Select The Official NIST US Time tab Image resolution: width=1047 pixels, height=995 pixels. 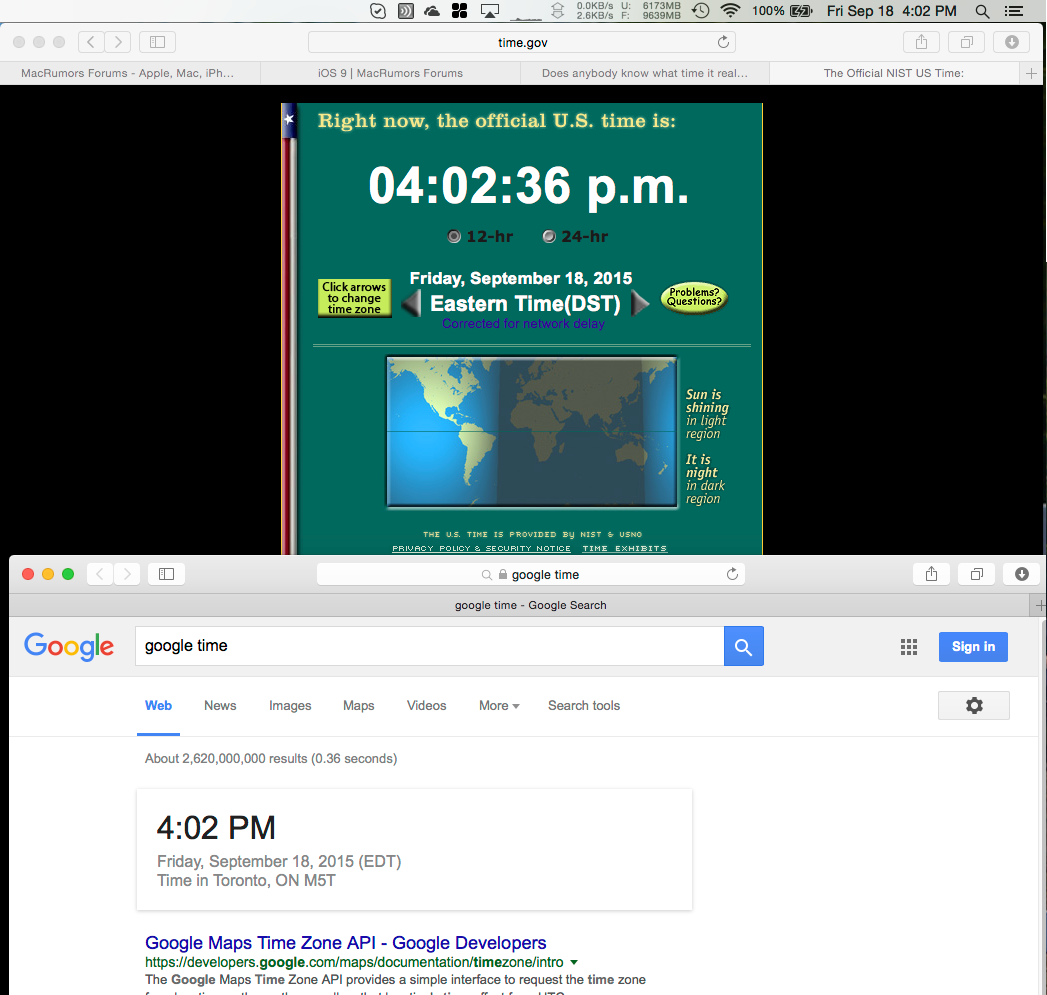tap(894, 73)
